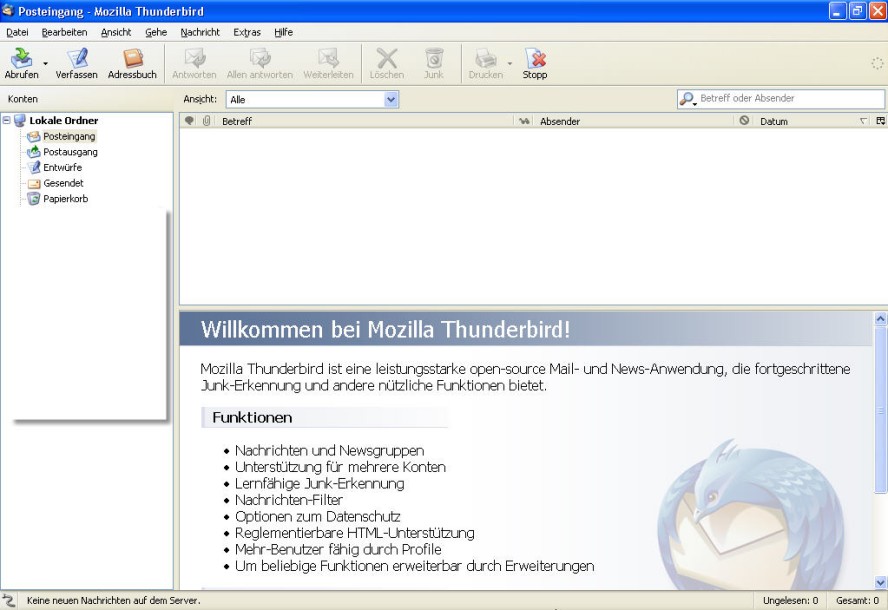Click the Stopp toolbar button

click(x=535, y=63)
